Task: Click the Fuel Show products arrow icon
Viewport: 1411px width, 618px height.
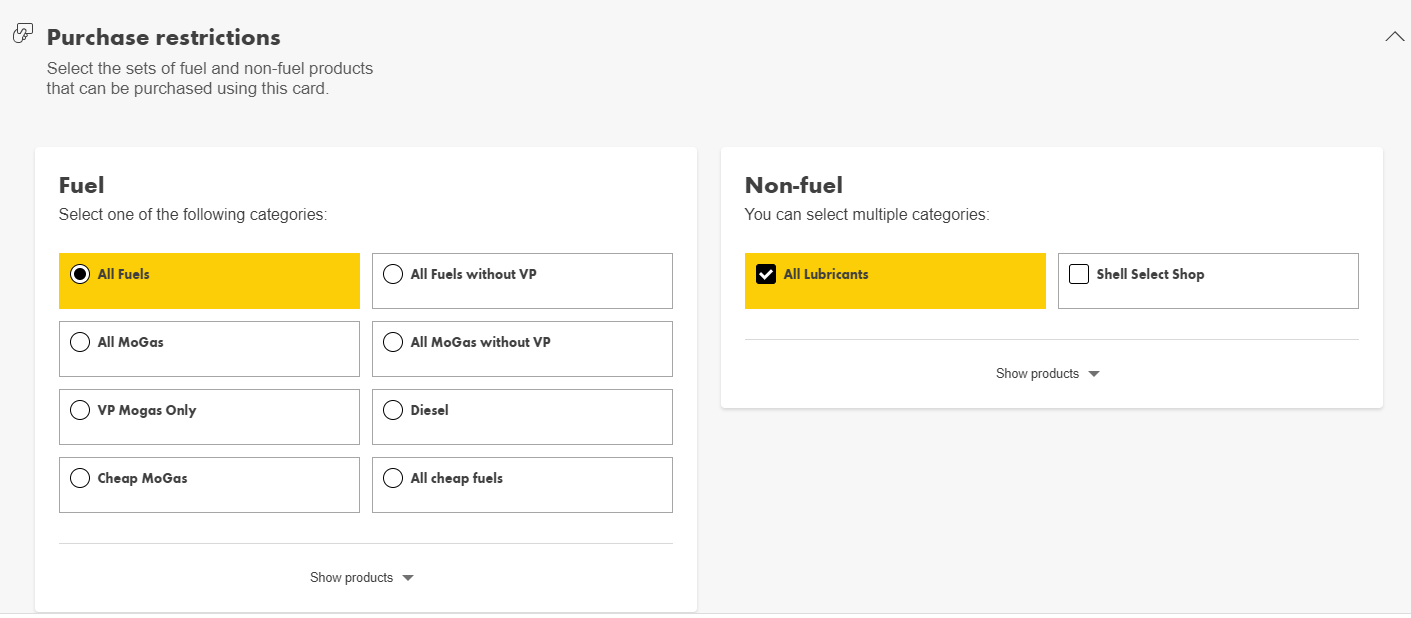Action: [x=407, y=578]
